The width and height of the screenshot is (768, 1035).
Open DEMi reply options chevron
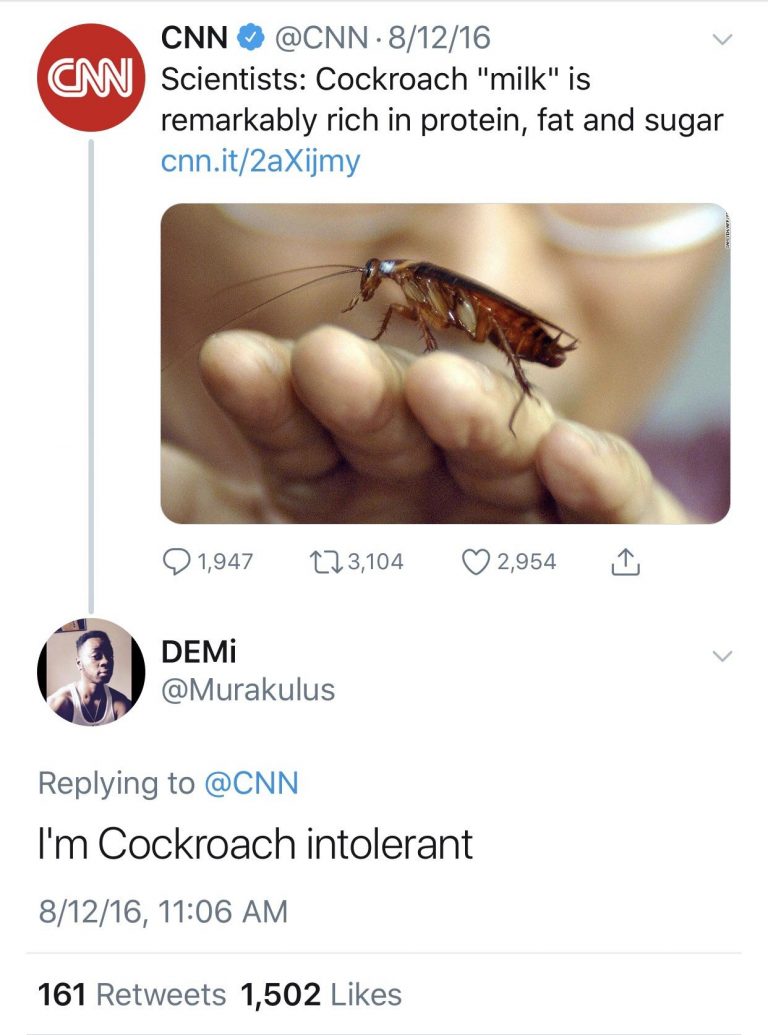click(x=721, y=657)
